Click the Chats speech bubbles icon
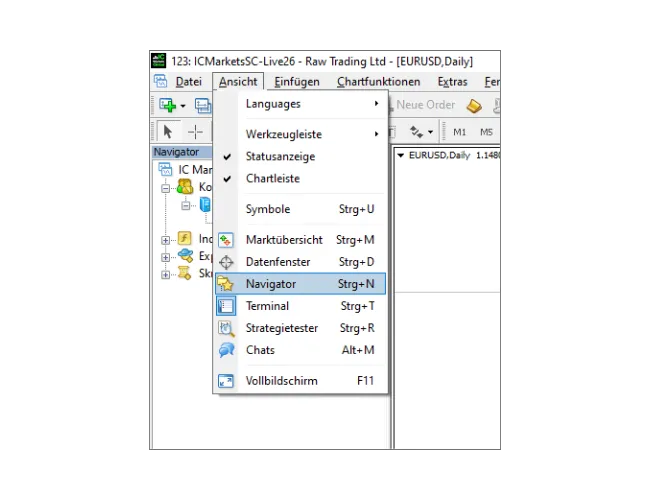The image size is (650, 500). tap(226, 350)
